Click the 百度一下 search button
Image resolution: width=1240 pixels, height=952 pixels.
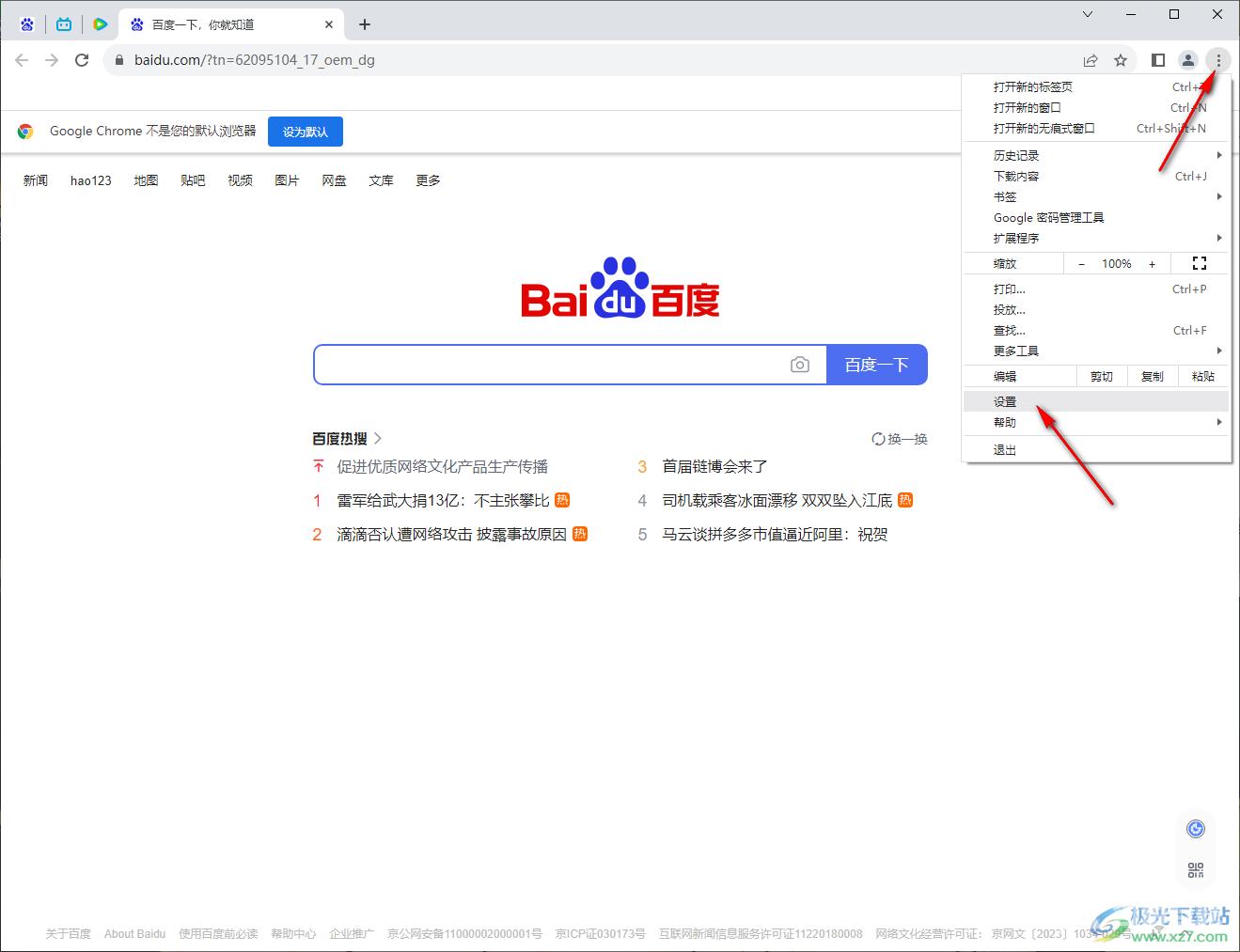click(877, 365)
